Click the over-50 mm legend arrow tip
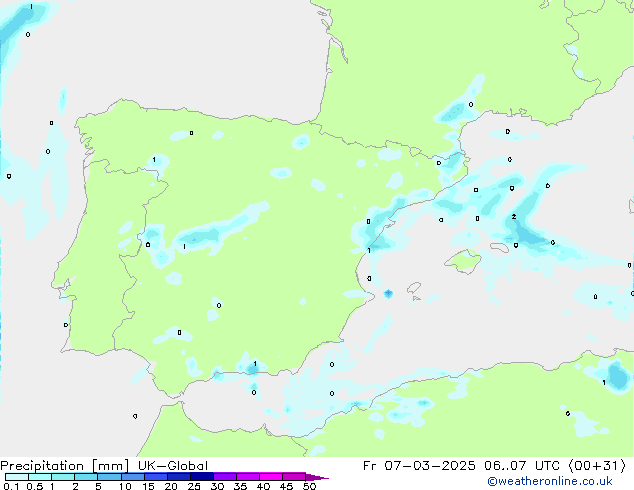The height and width of the screenshot is (490, 634). (x=317, y=477)
